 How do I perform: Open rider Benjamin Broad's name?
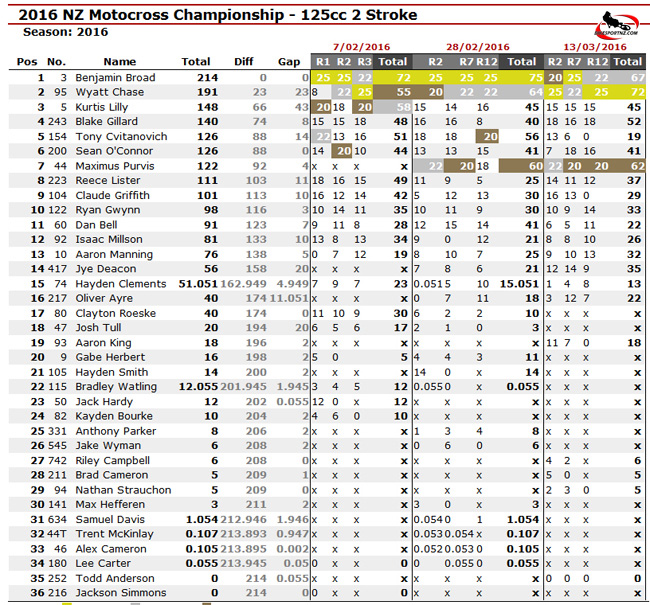[x=115, y=77]
